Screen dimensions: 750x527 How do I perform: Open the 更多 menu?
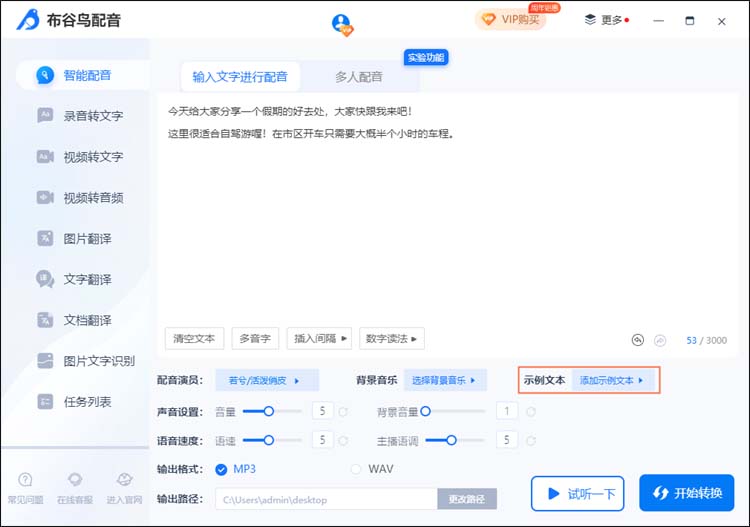pos(607,20)
